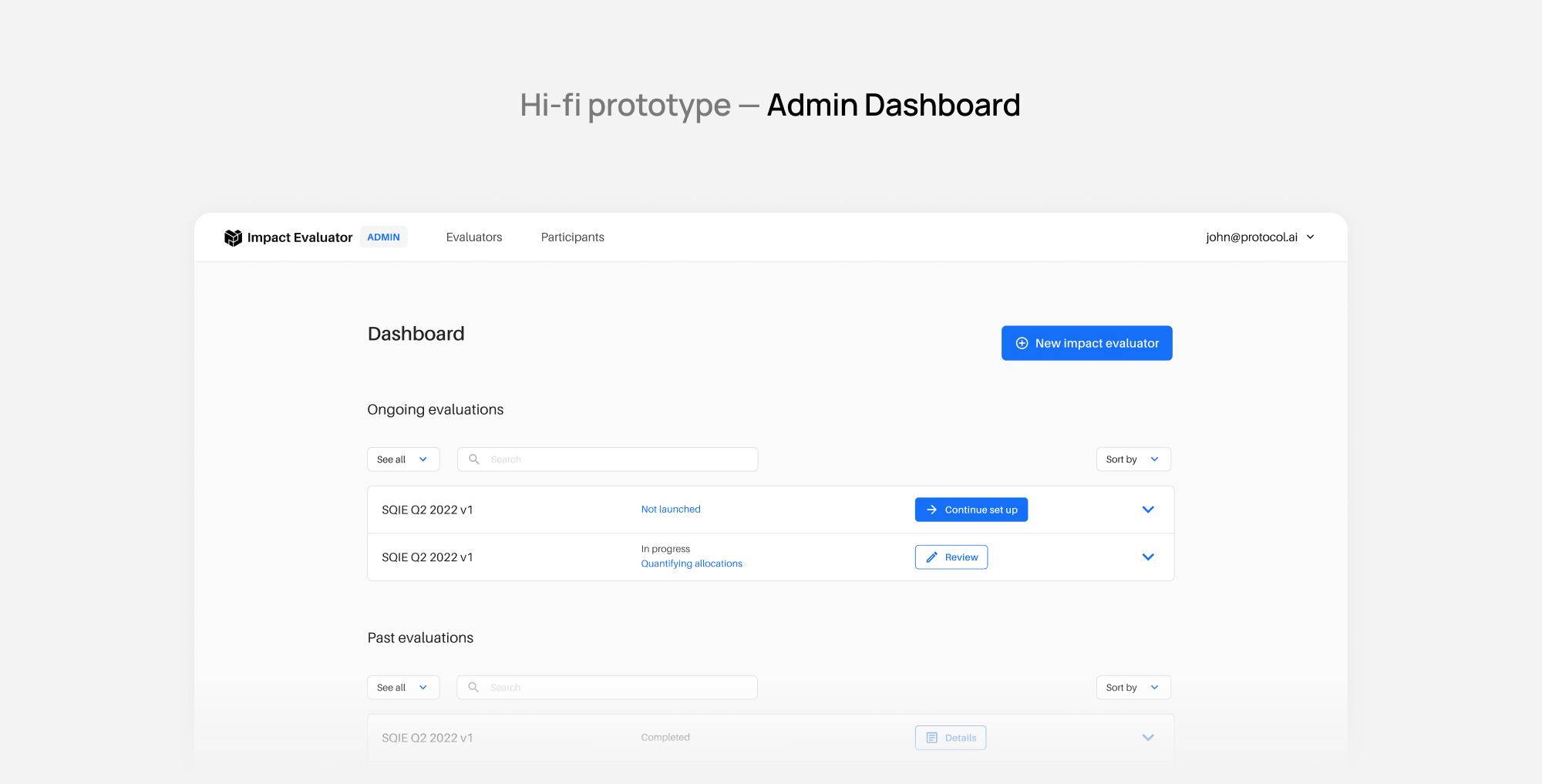The width and height of the screenshot is (1542, 784).
Task: Click the document icon on Details button
Action: pos(931,738)
